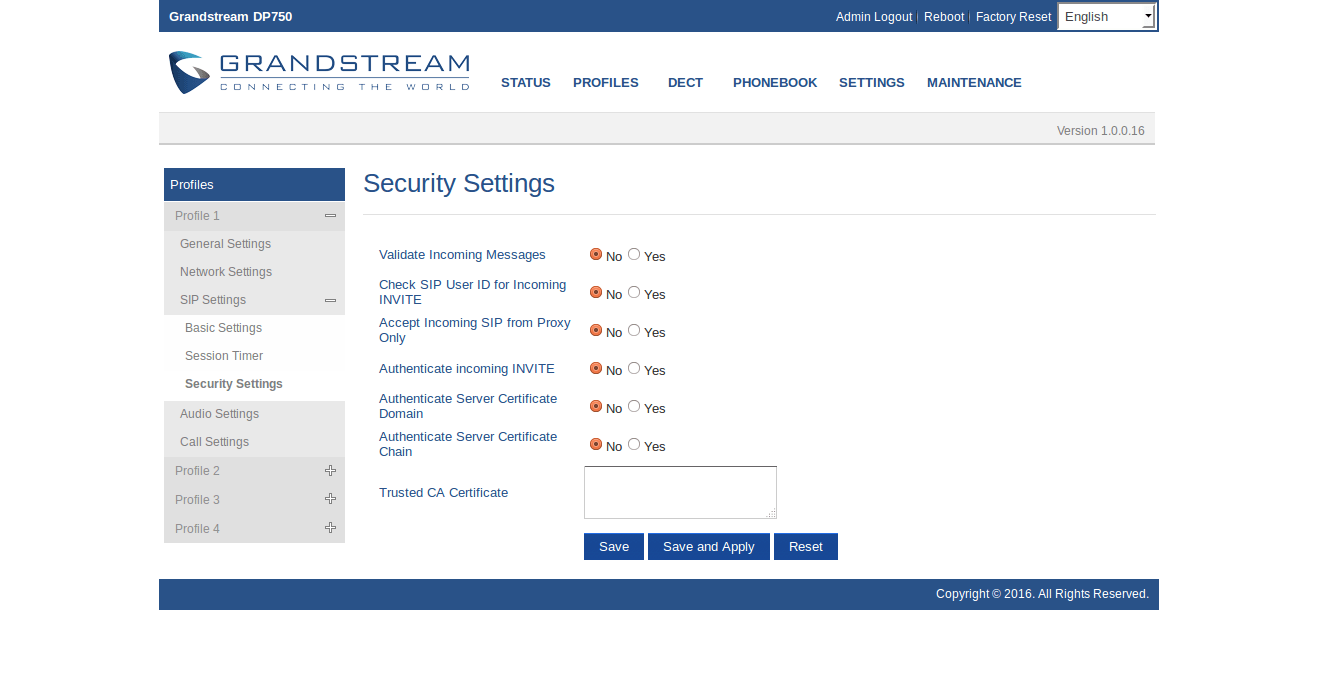Image resolution: width=1317 pixels, height=673 pixels.
Task: Click the Factory Reset link
Action: click(1013, 17)
